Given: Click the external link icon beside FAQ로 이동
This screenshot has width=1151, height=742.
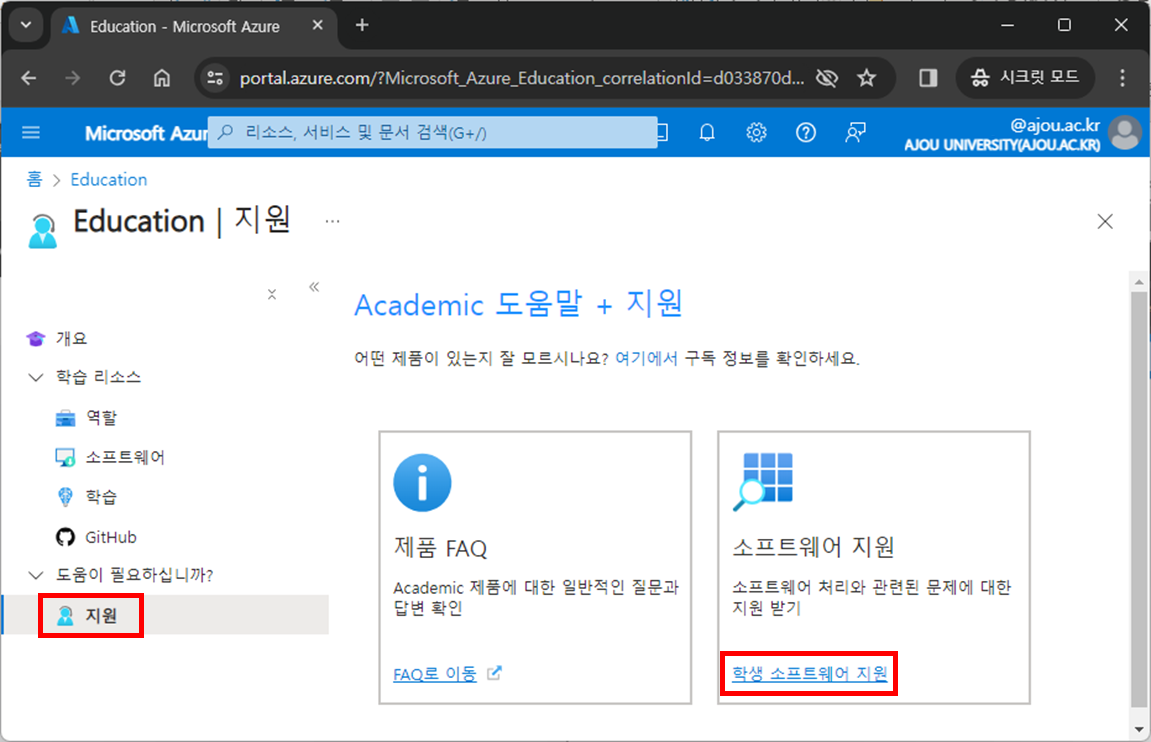Looking at the screenshot, I should click(495, 672).
